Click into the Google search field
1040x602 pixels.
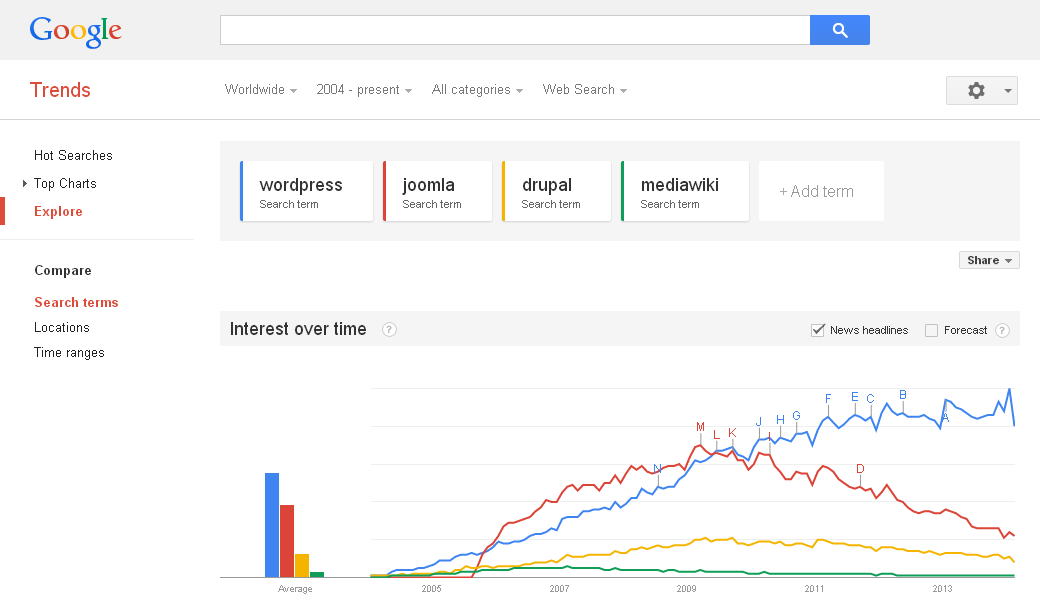tap(515, 30)
